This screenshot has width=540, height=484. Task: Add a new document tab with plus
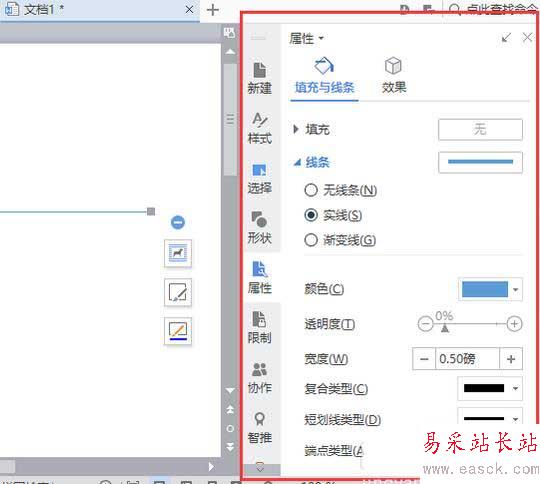[212, 10]
